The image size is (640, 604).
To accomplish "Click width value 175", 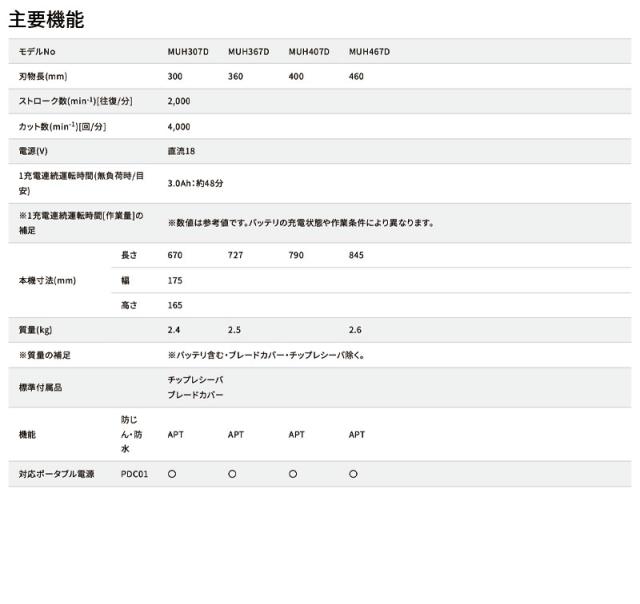I will (175, 280).
